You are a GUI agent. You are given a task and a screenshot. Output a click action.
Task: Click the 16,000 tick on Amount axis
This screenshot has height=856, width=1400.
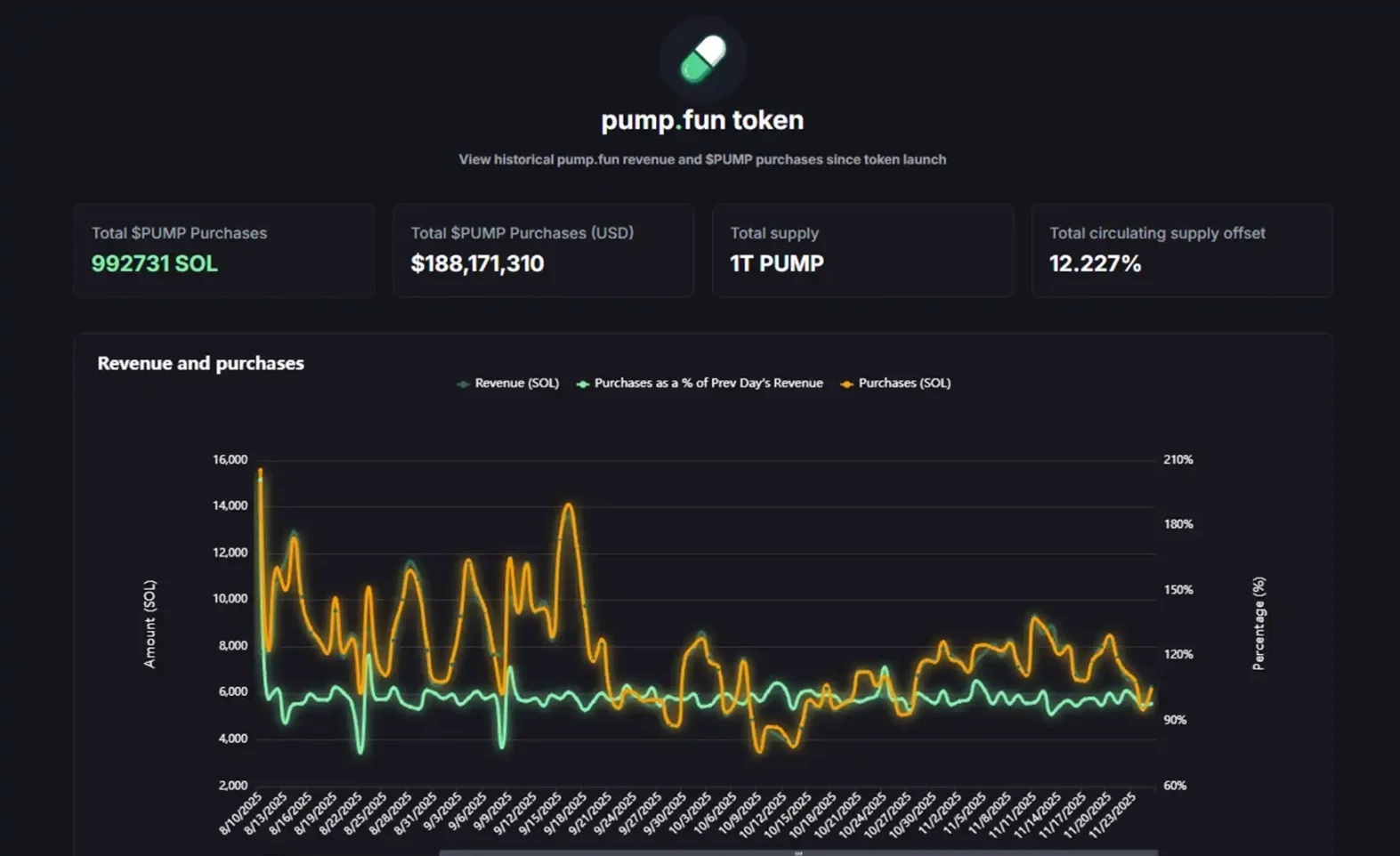click(230, 459)
